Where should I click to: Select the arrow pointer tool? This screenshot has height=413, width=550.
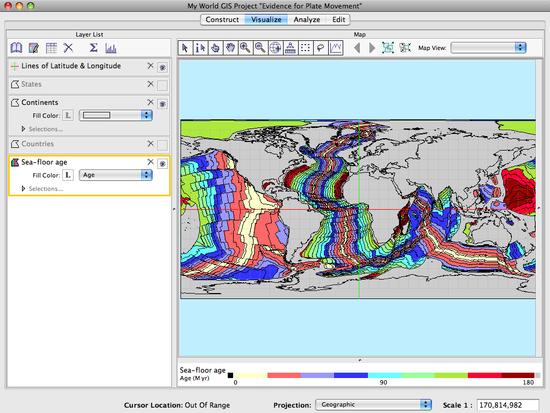(185, 48)
